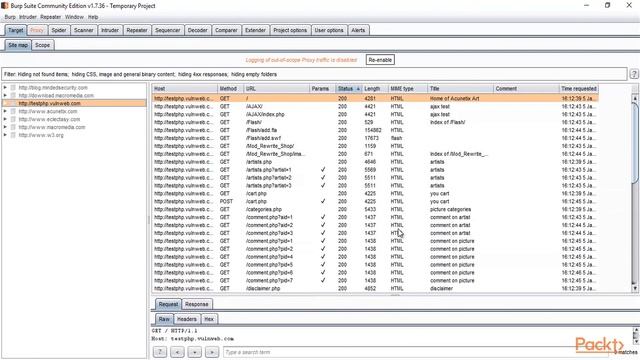
Task: Expand the www.macromedia.com tree node
Action: (x=5, y=127)
